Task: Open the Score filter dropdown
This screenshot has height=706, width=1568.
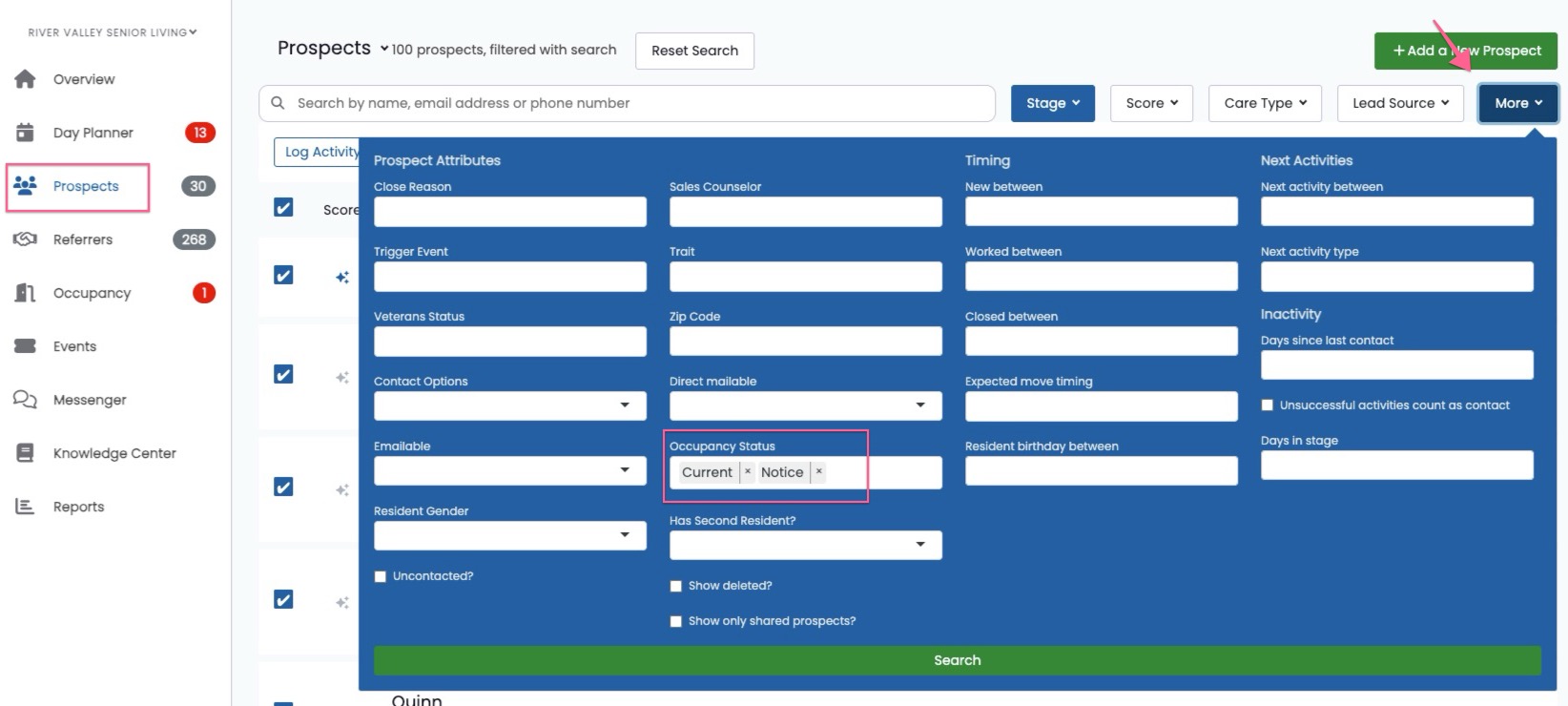Action: (x=1152, y=103)
